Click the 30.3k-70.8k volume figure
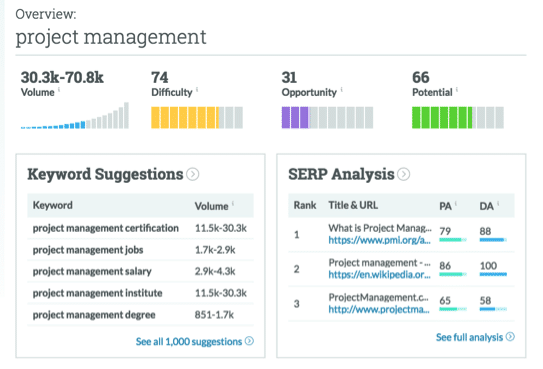The height and width of the screenshot is (369, 543). coord(62,78)
